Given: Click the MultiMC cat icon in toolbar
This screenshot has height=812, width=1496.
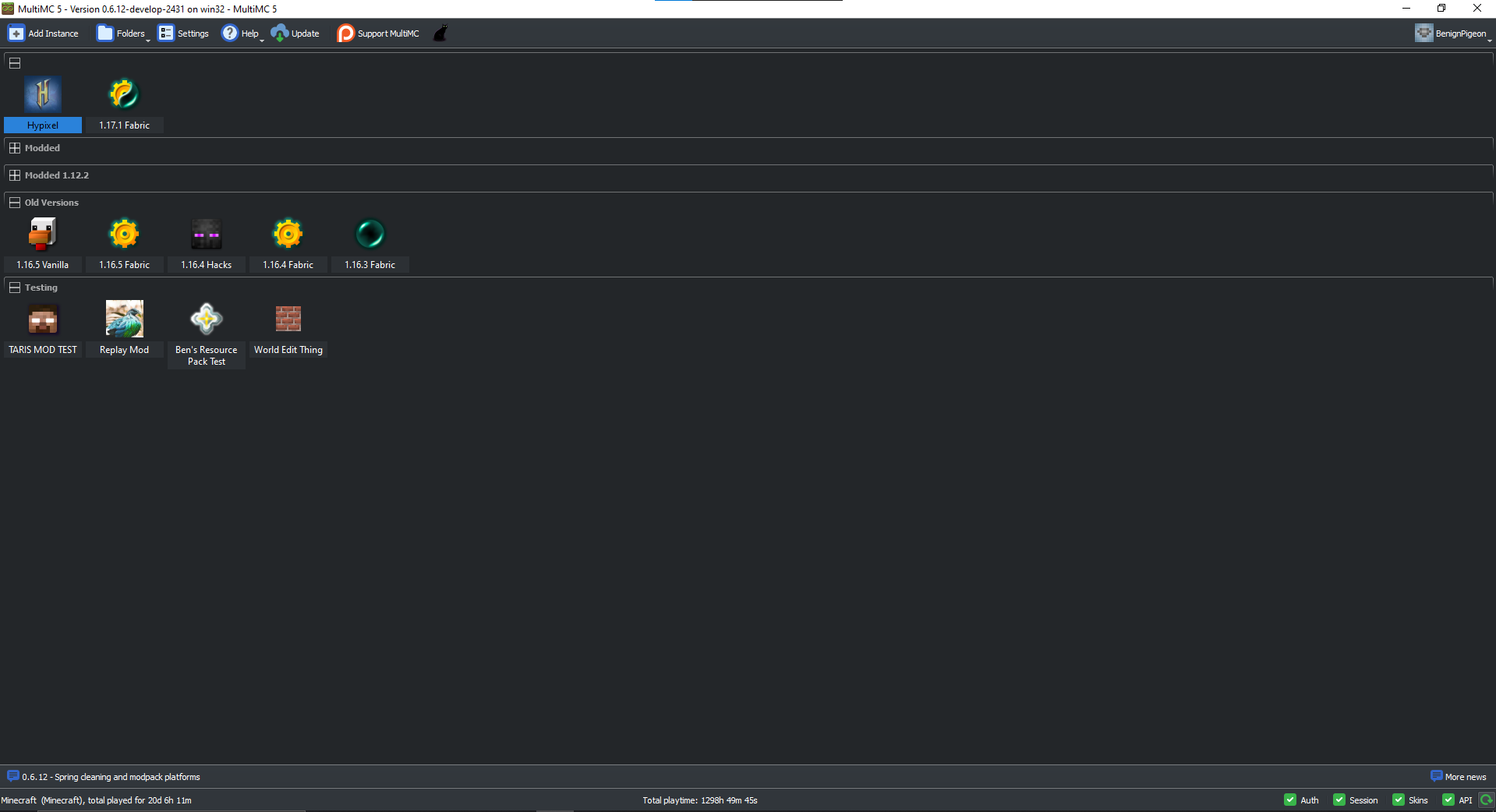Looking at the screenshot, I should (440, 34).
